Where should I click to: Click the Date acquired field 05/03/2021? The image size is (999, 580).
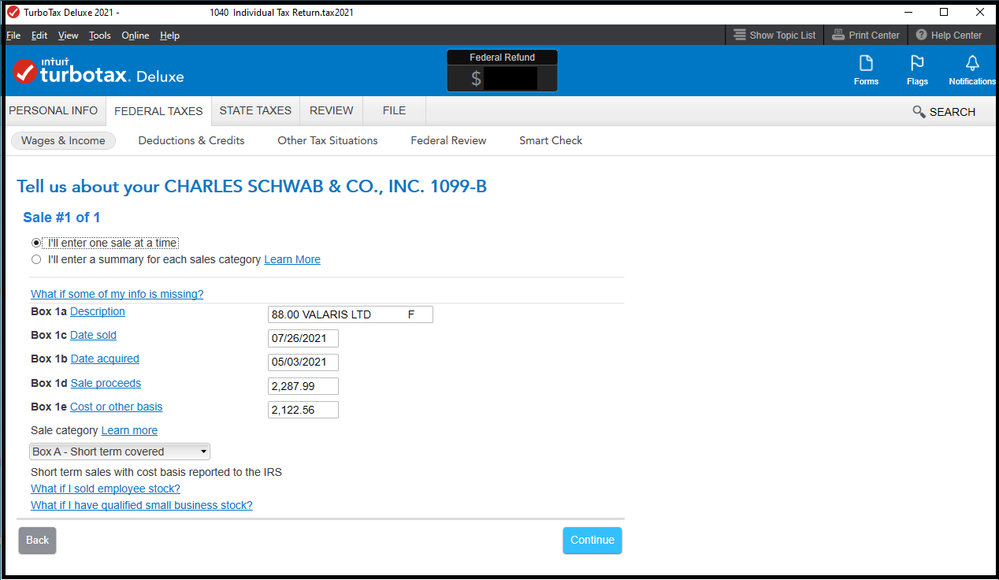pos(303,362)
